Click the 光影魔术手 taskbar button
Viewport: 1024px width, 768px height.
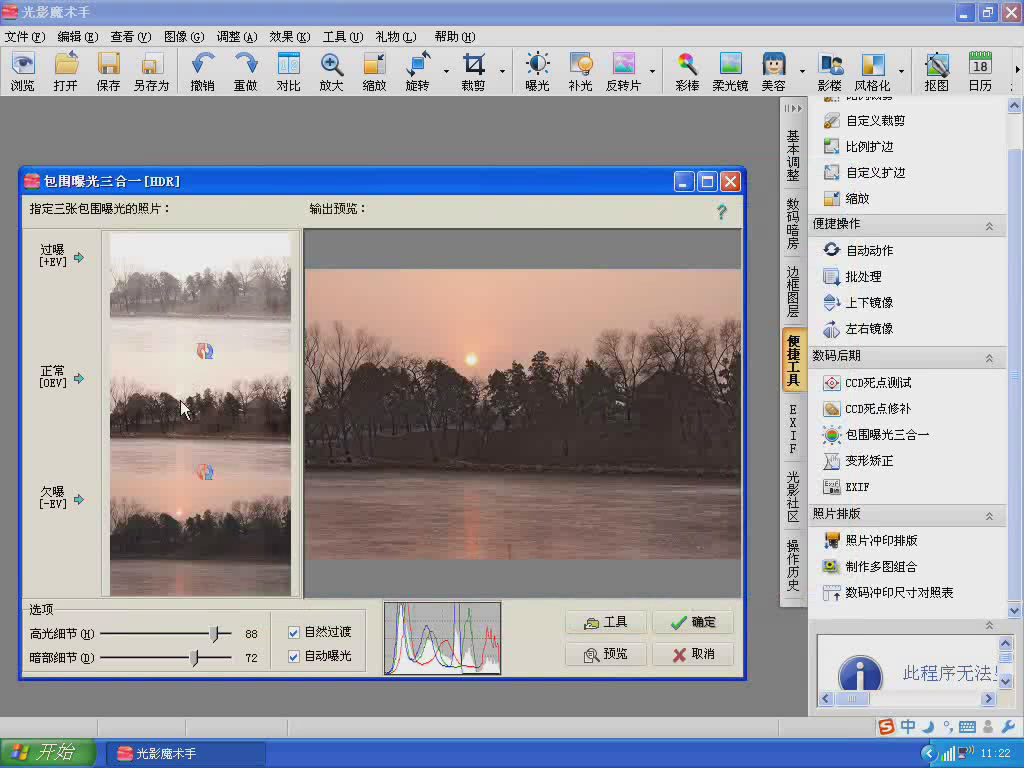[186, 754]
